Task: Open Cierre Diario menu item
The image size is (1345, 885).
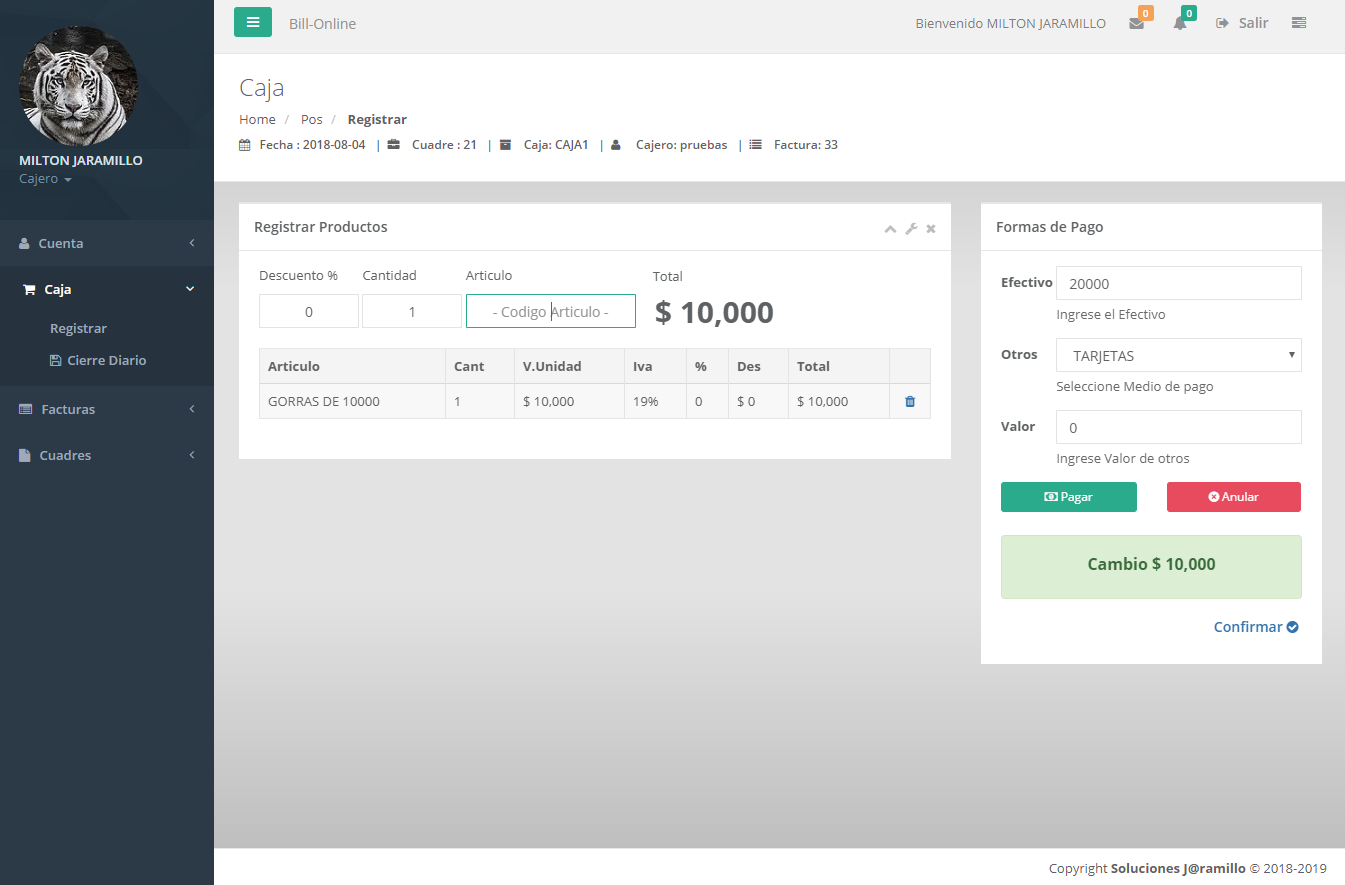Action: point(106,360)
